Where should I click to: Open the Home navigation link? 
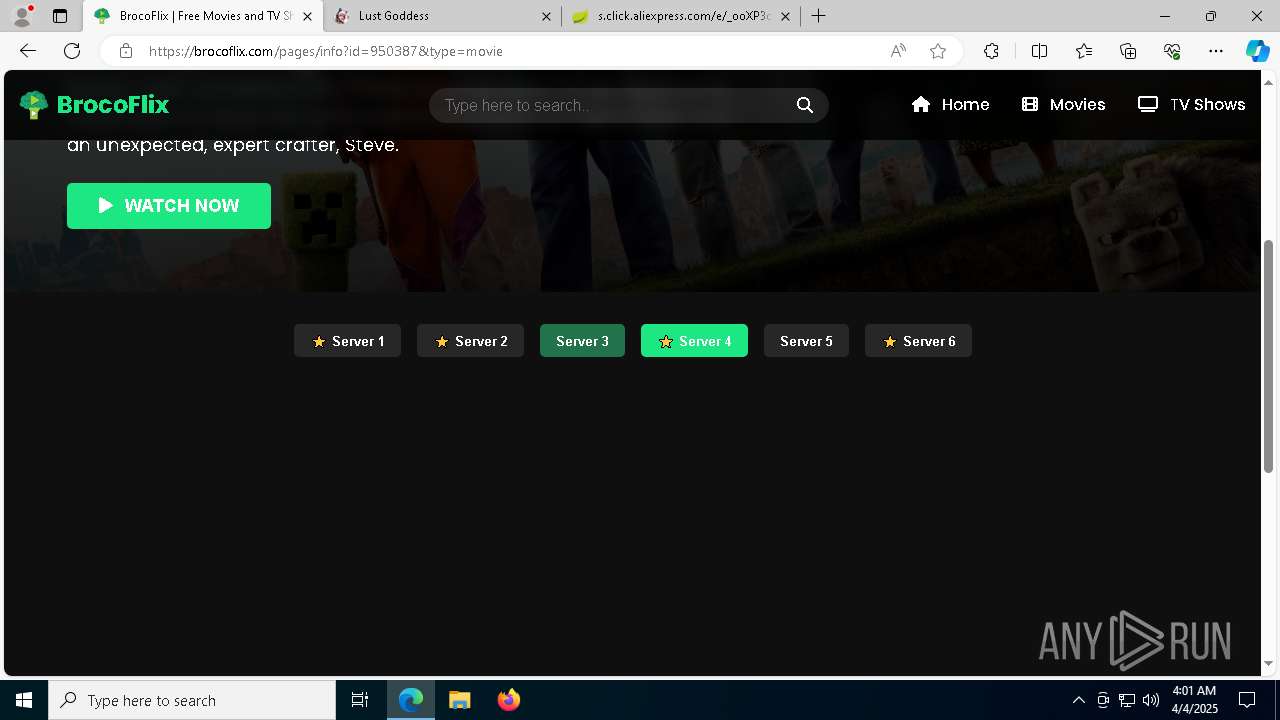(x=950, y=104)
